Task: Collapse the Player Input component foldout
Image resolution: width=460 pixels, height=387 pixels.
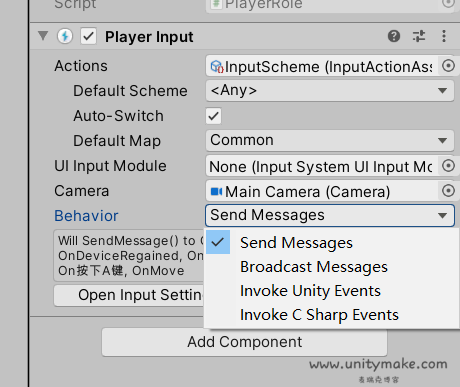Action: 43,35
